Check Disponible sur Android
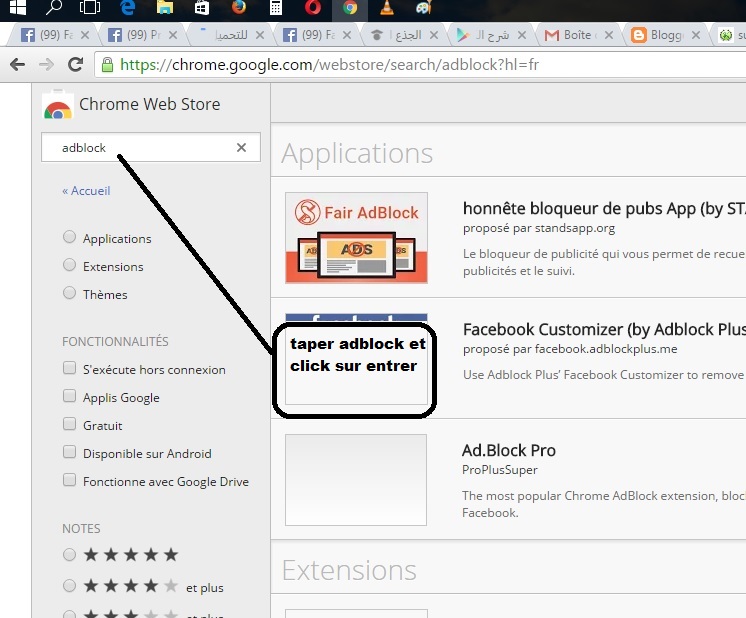This screenshot has height=618, width=746. [69, 451]
